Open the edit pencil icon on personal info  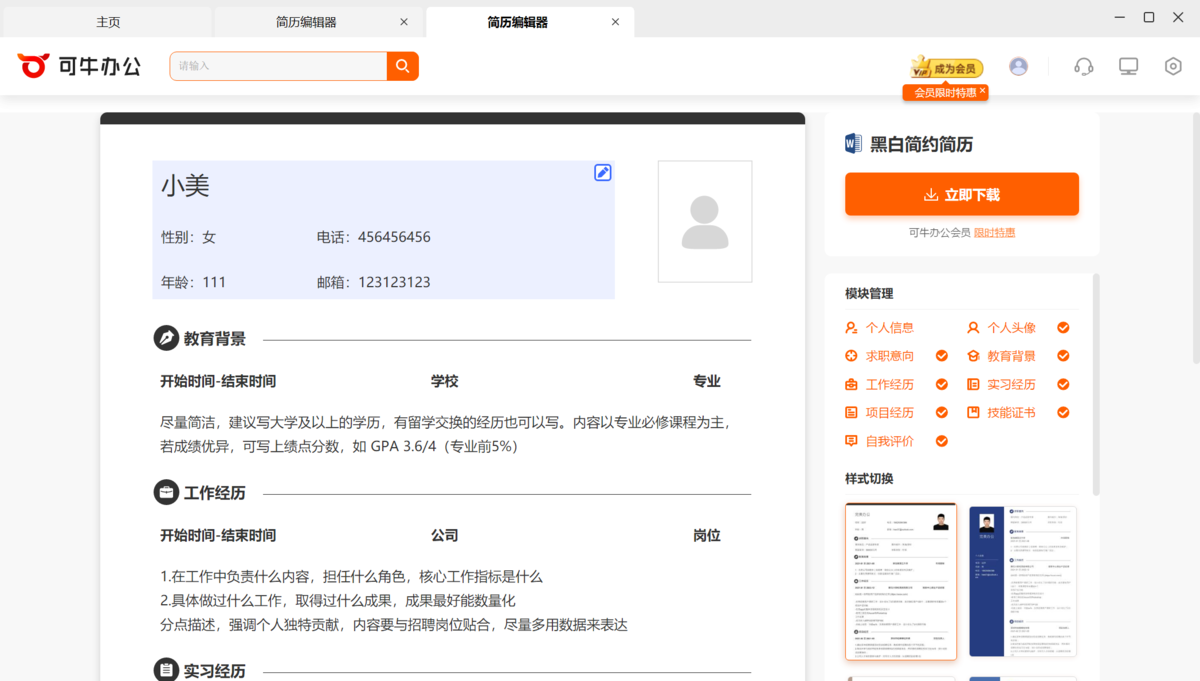[x=602, y=172]
